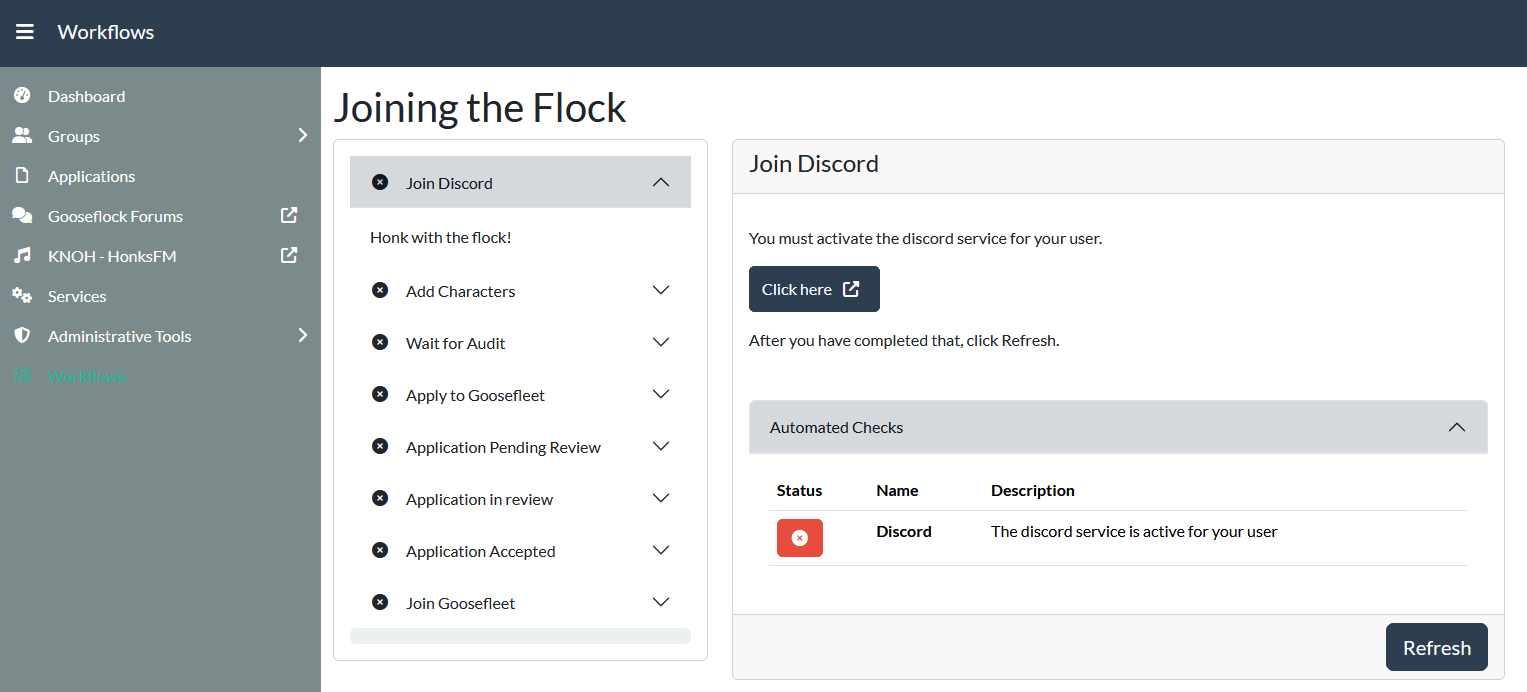Select the Apply to Goosefleet step label

(475, 395)
